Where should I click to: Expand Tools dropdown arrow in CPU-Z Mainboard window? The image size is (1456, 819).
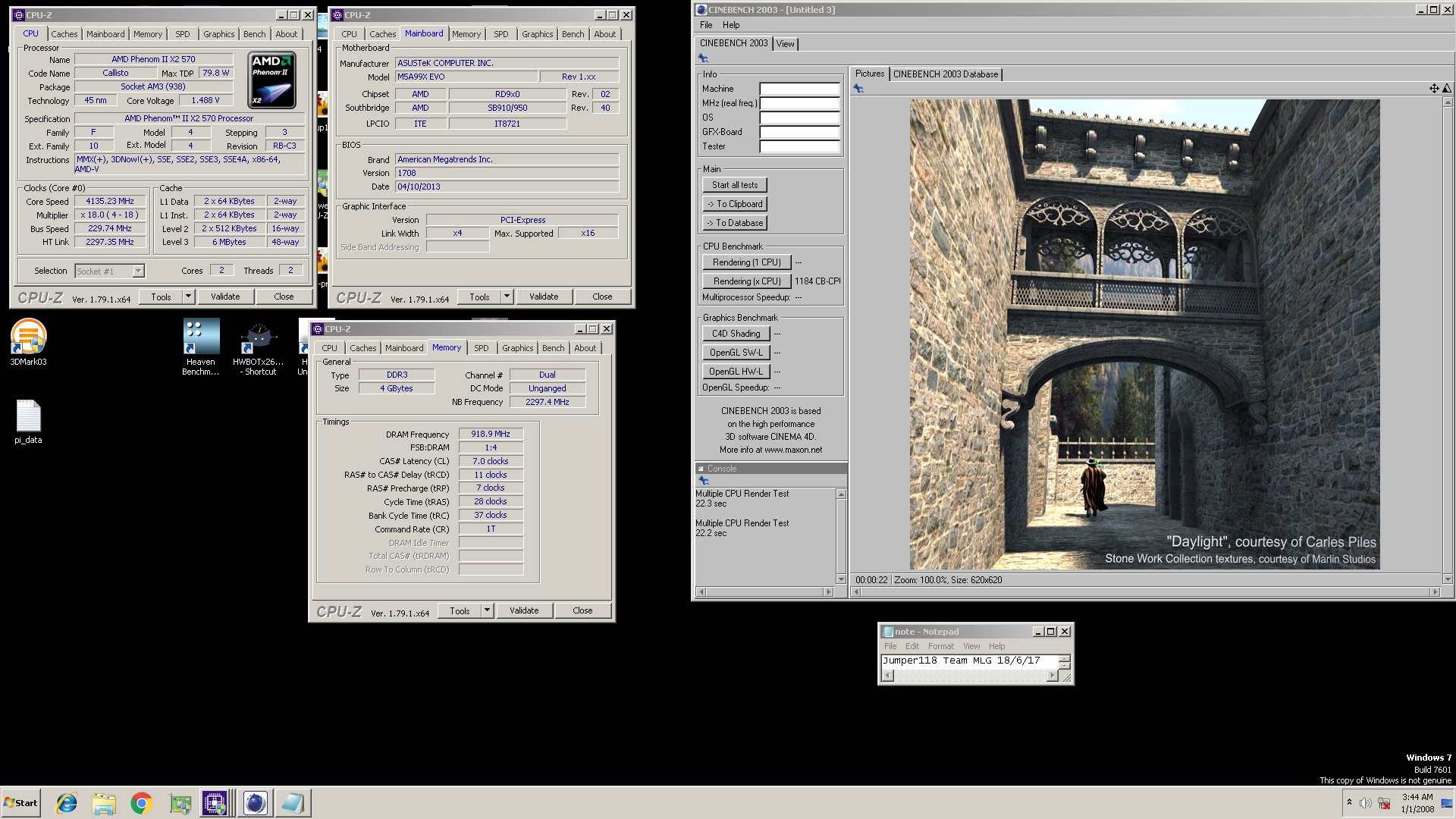507,297
